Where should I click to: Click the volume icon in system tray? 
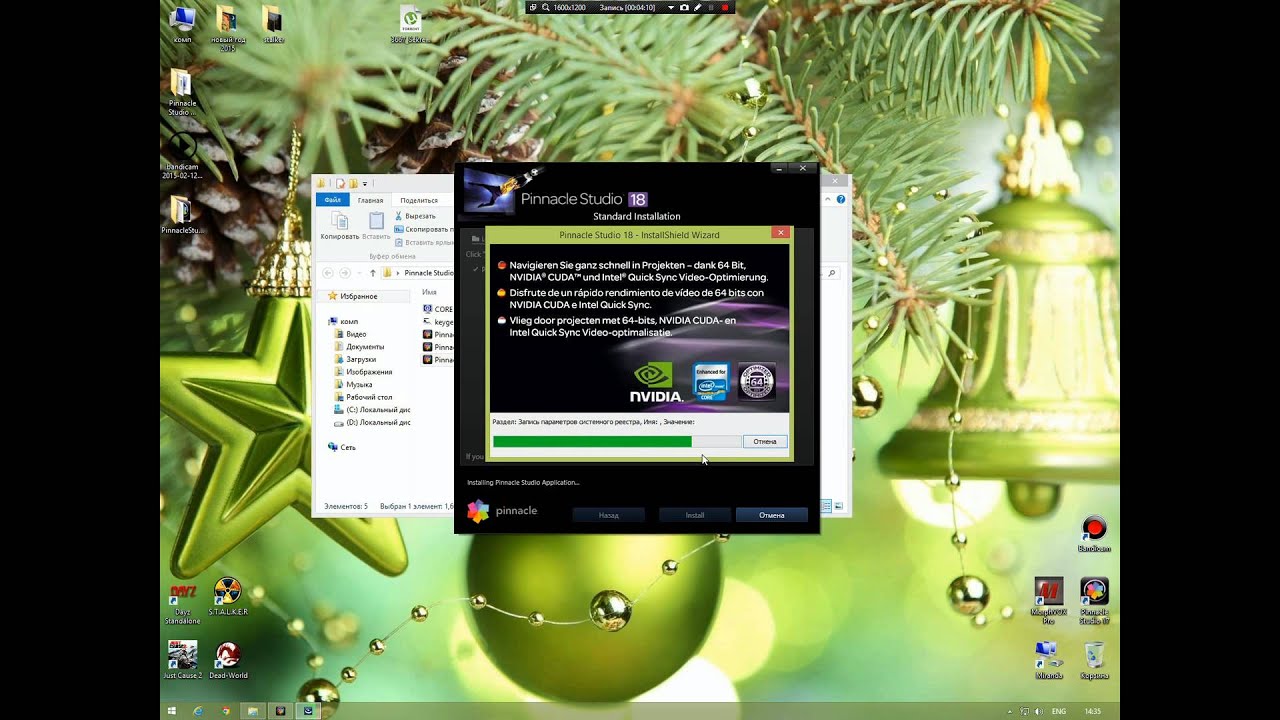[1037, 711]
